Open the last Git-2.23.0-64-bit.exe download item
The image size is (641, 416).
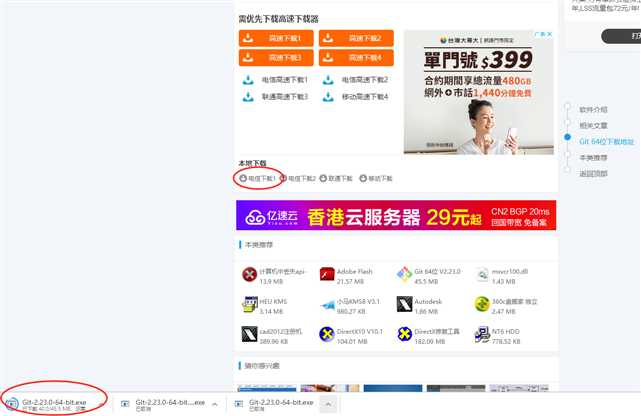point(281,403)
